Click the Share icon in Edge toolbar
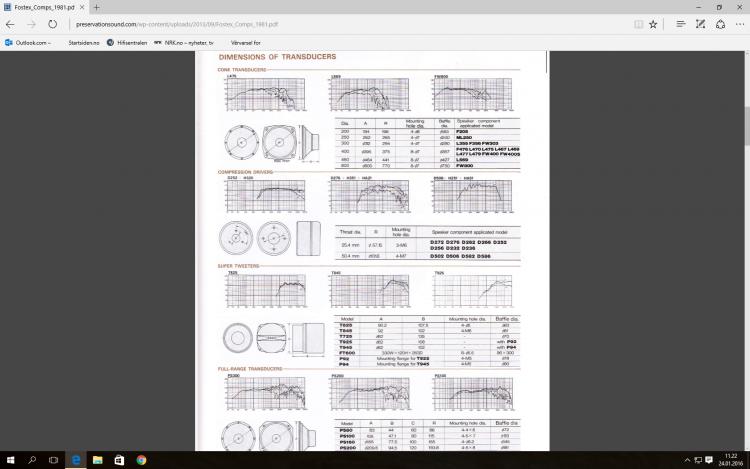The height and width of the screenshot is (469, 750). (x=720, y=24)
